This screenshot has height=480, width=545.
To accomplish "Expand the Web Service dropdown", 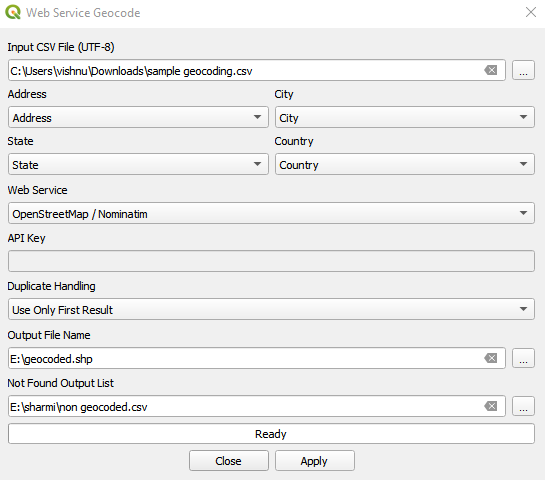I will 271,213.
